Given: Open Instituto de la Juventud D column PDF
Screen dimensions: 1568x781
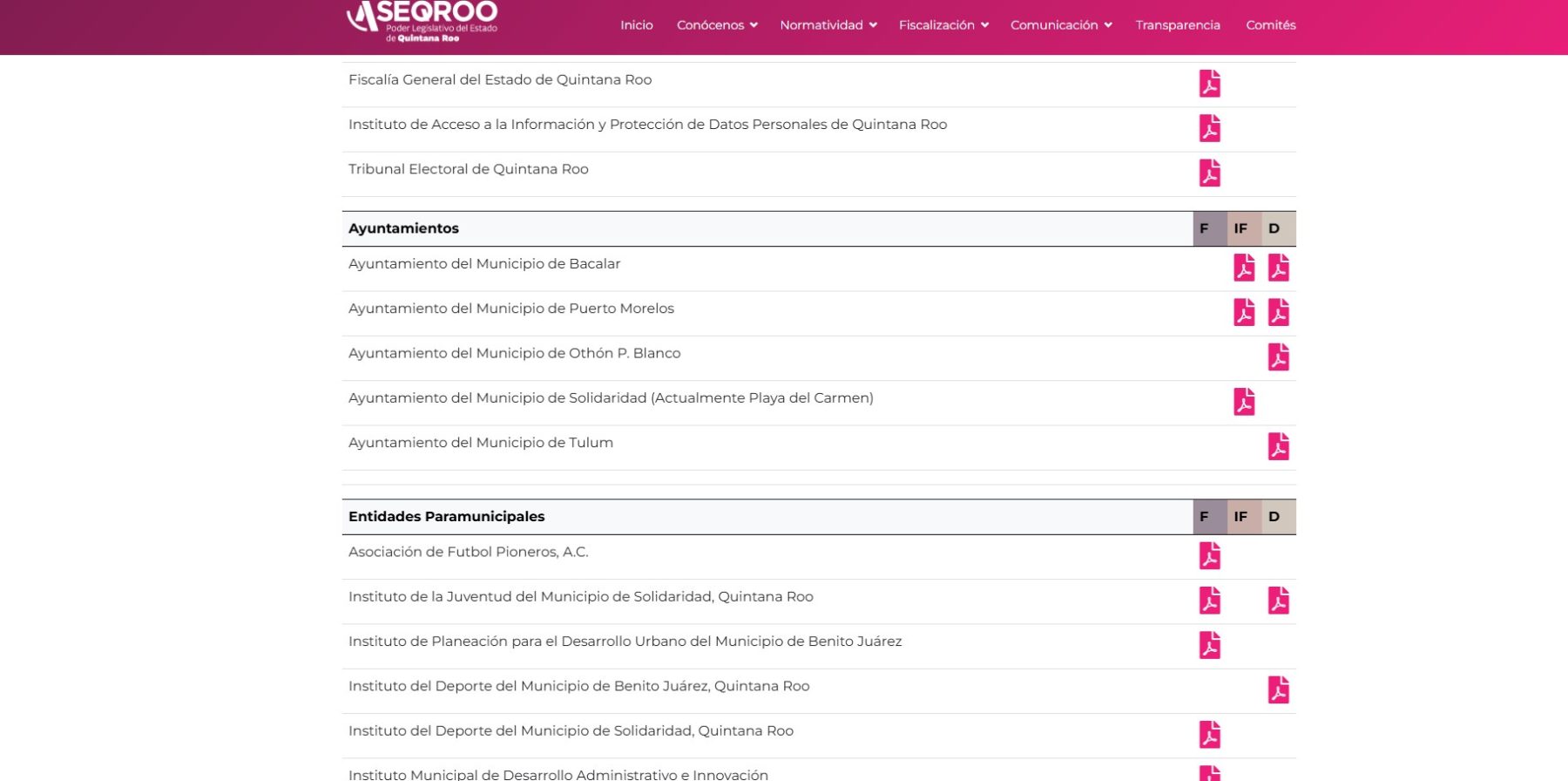Looking at the screenshot, I should coord(1278,601).
